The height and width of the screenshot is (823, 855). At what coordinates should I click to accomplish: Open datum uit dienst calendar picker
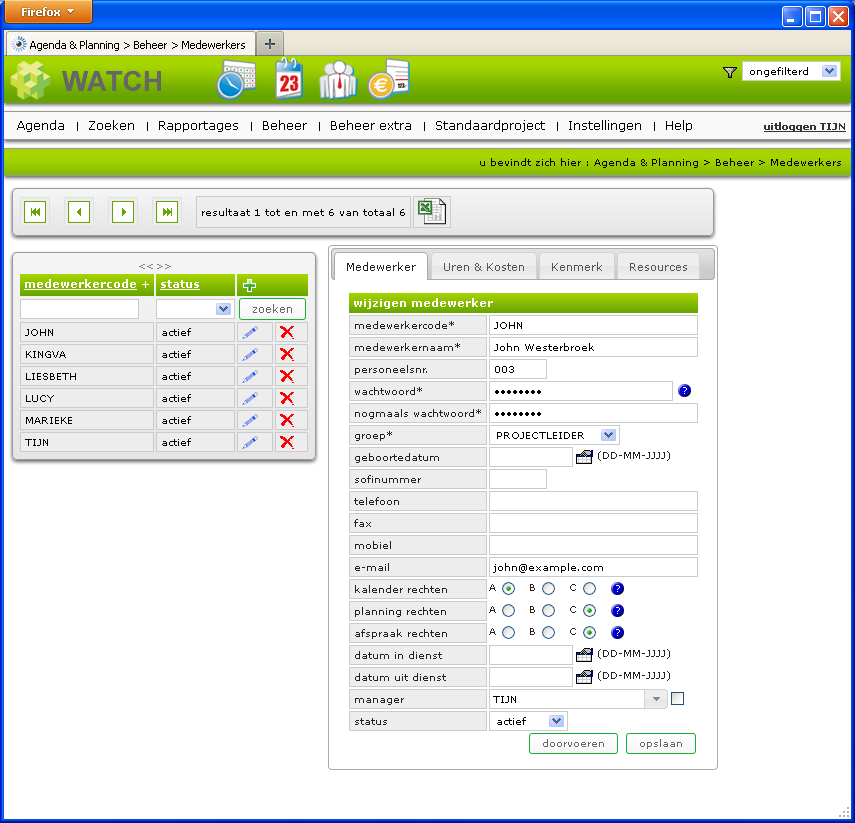tap(584, 677)
